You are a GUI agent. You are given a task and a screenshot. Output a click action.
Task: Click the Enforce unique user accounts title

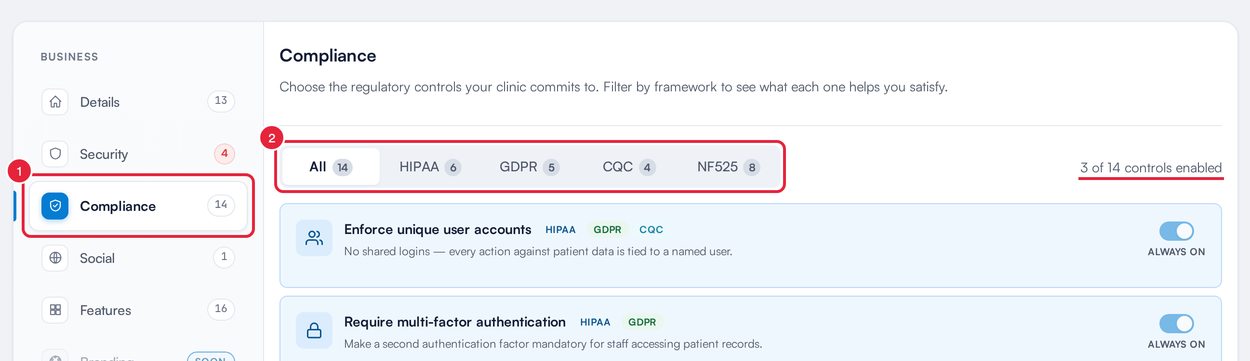click(437, 229)
